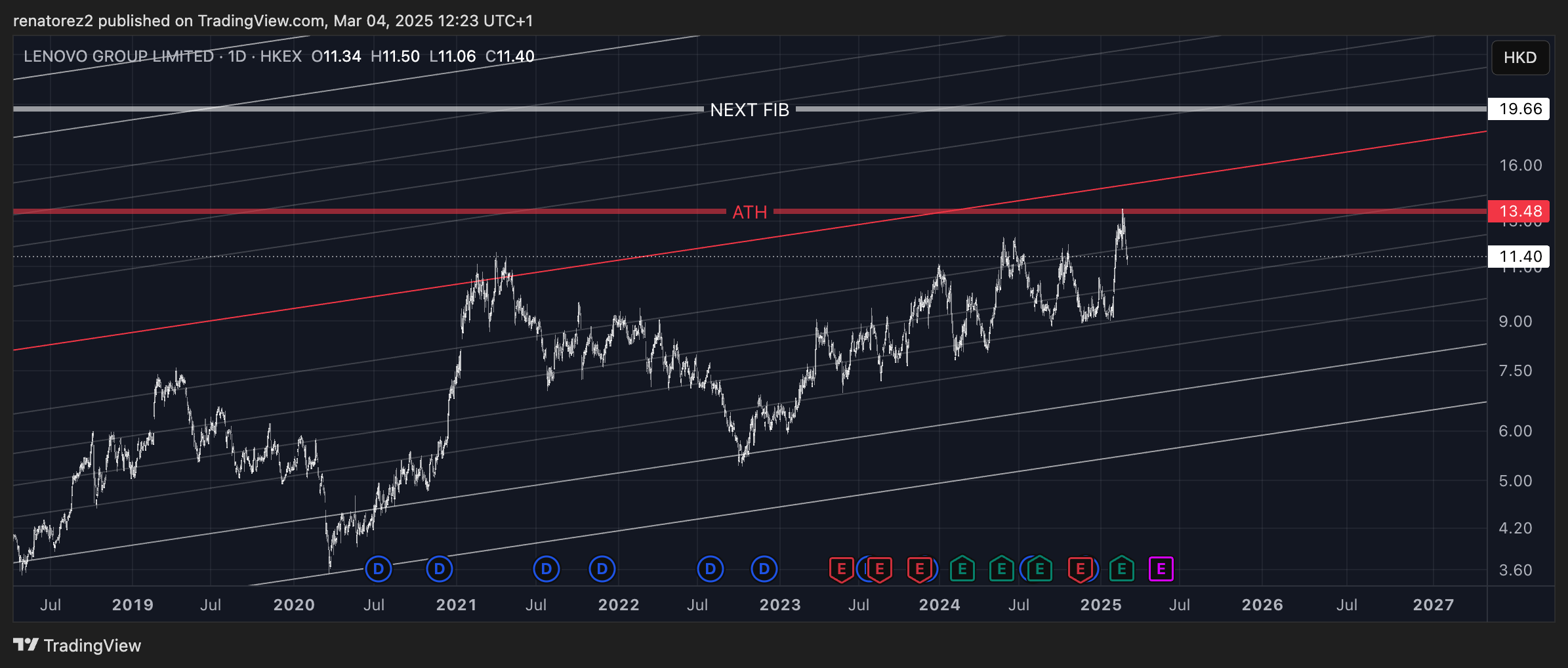Click the TradingView logo at bottom left

coord(77,646)
